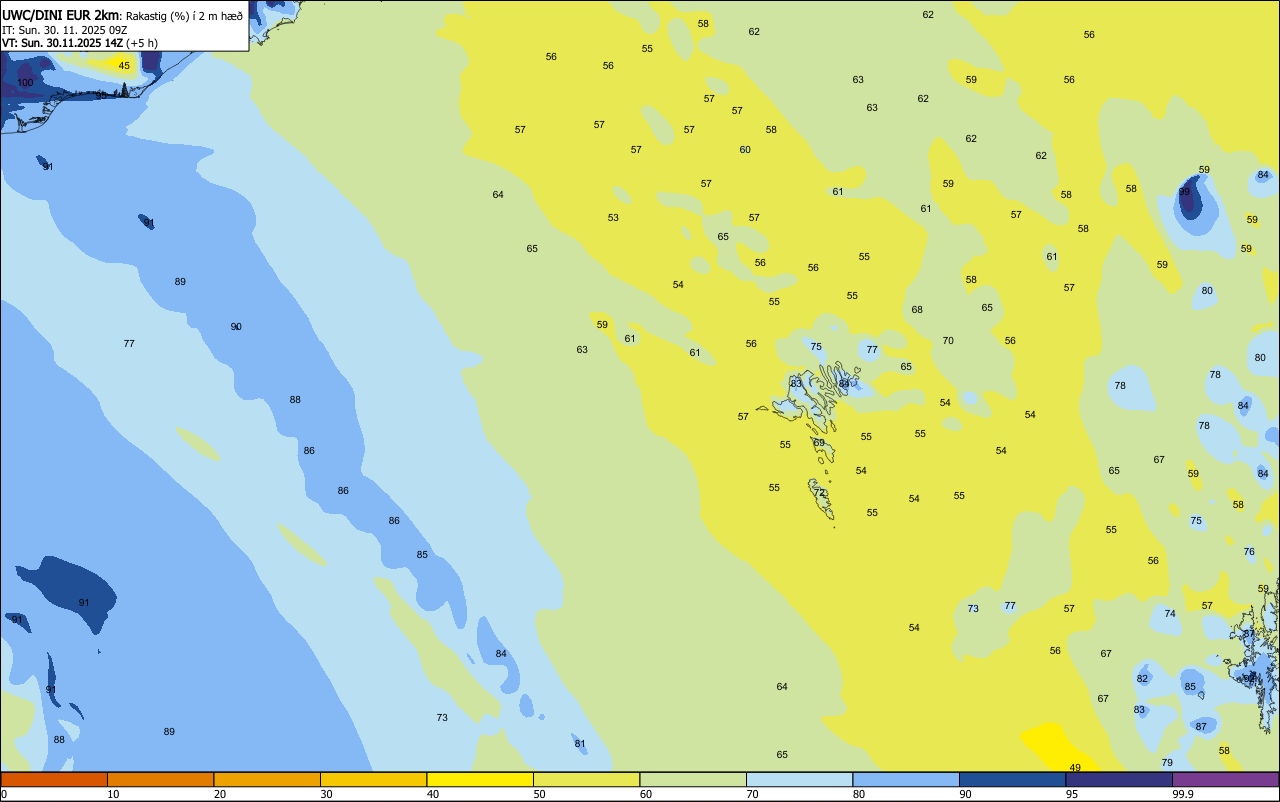Click the purple legend swatch above 99.9

pos(1225,779)
